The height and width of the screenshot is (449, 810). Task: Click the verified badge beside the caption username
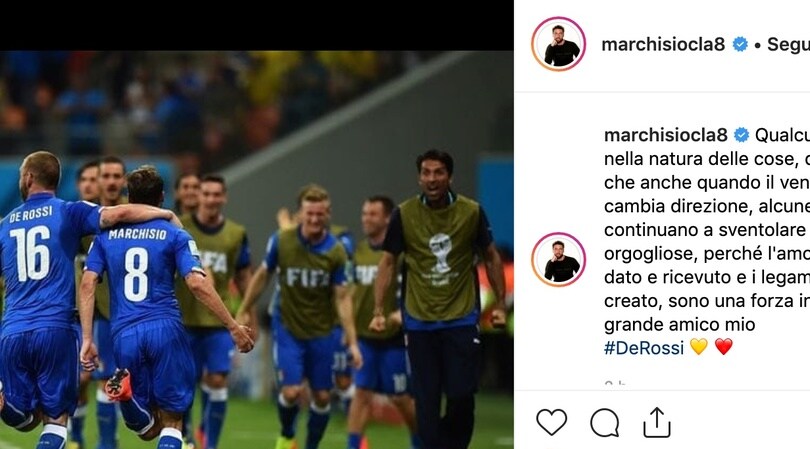tap(741, 135)
